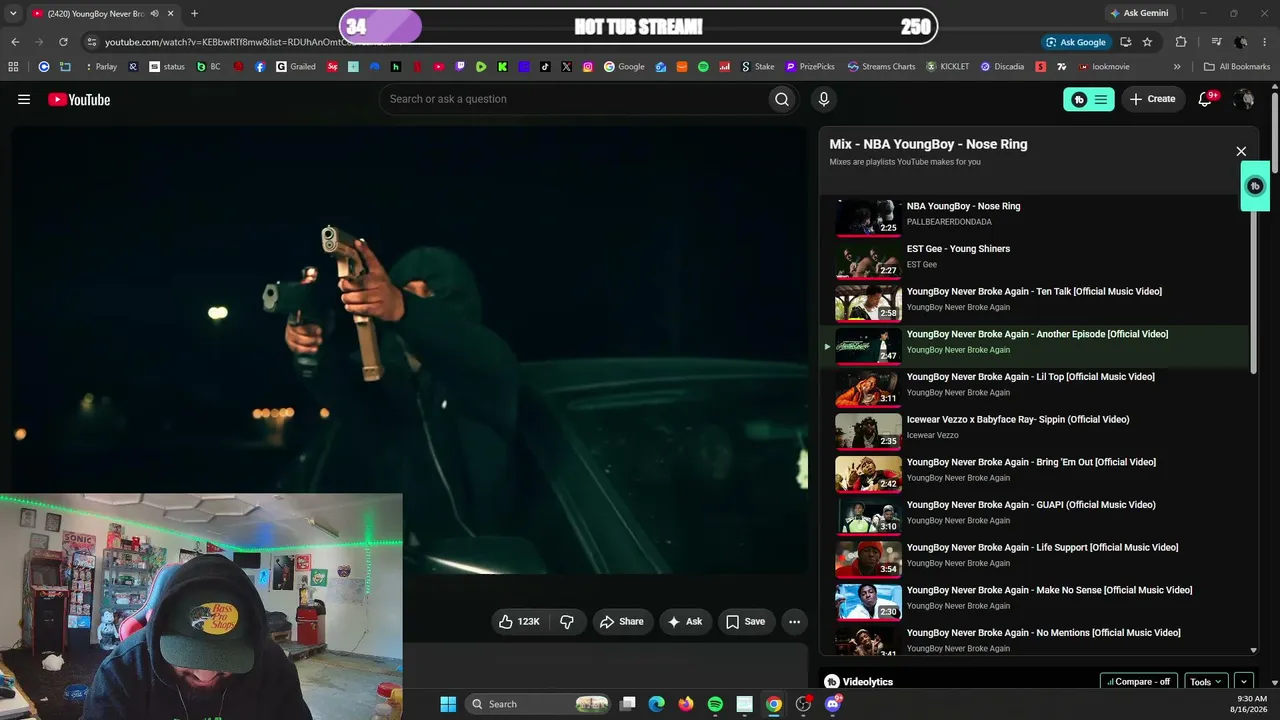This screenshot has width=1280, height=720.
Task: Show hidden bookmarks overflow chevron
Action: (x=1177, y=67)
